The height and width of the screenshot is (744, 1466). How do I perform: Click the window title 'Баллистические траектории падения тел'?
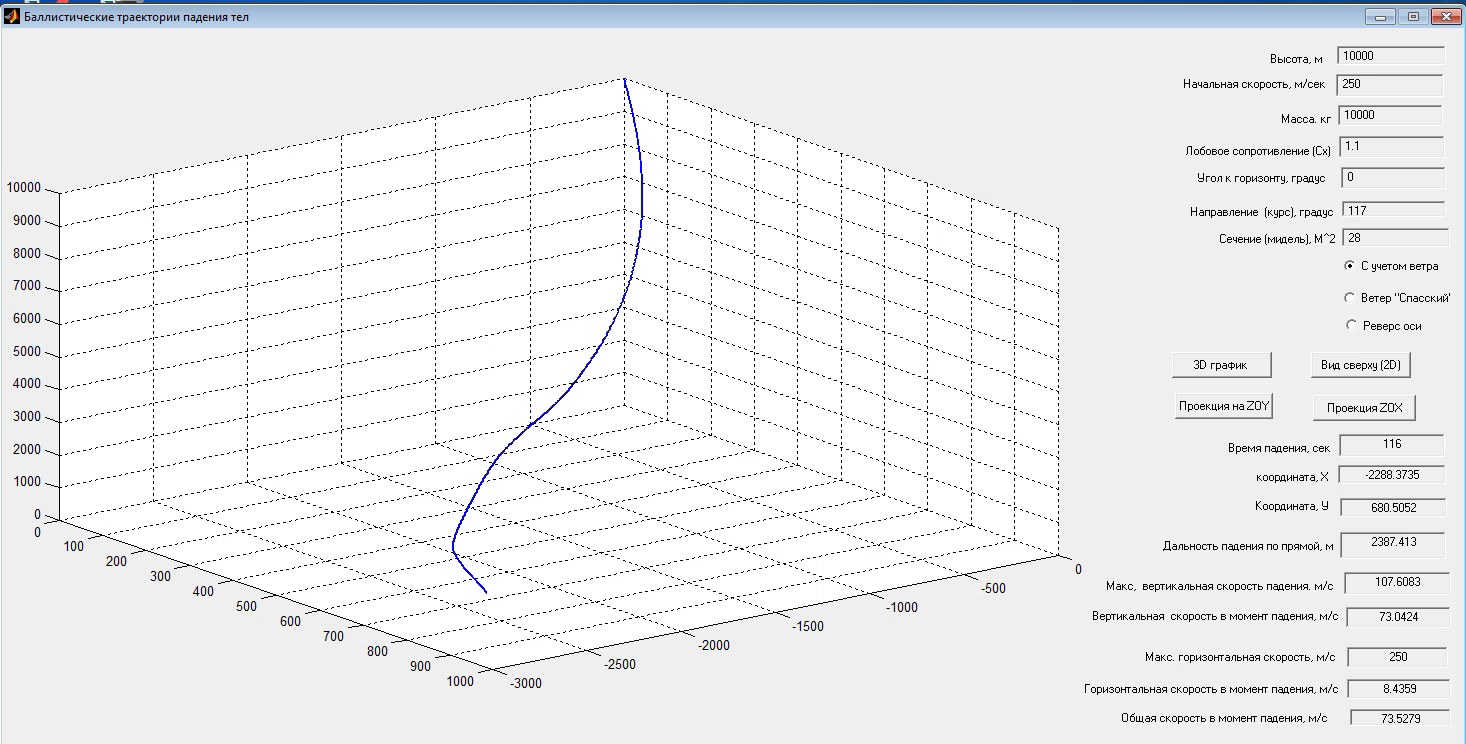[x=137, y=18]
